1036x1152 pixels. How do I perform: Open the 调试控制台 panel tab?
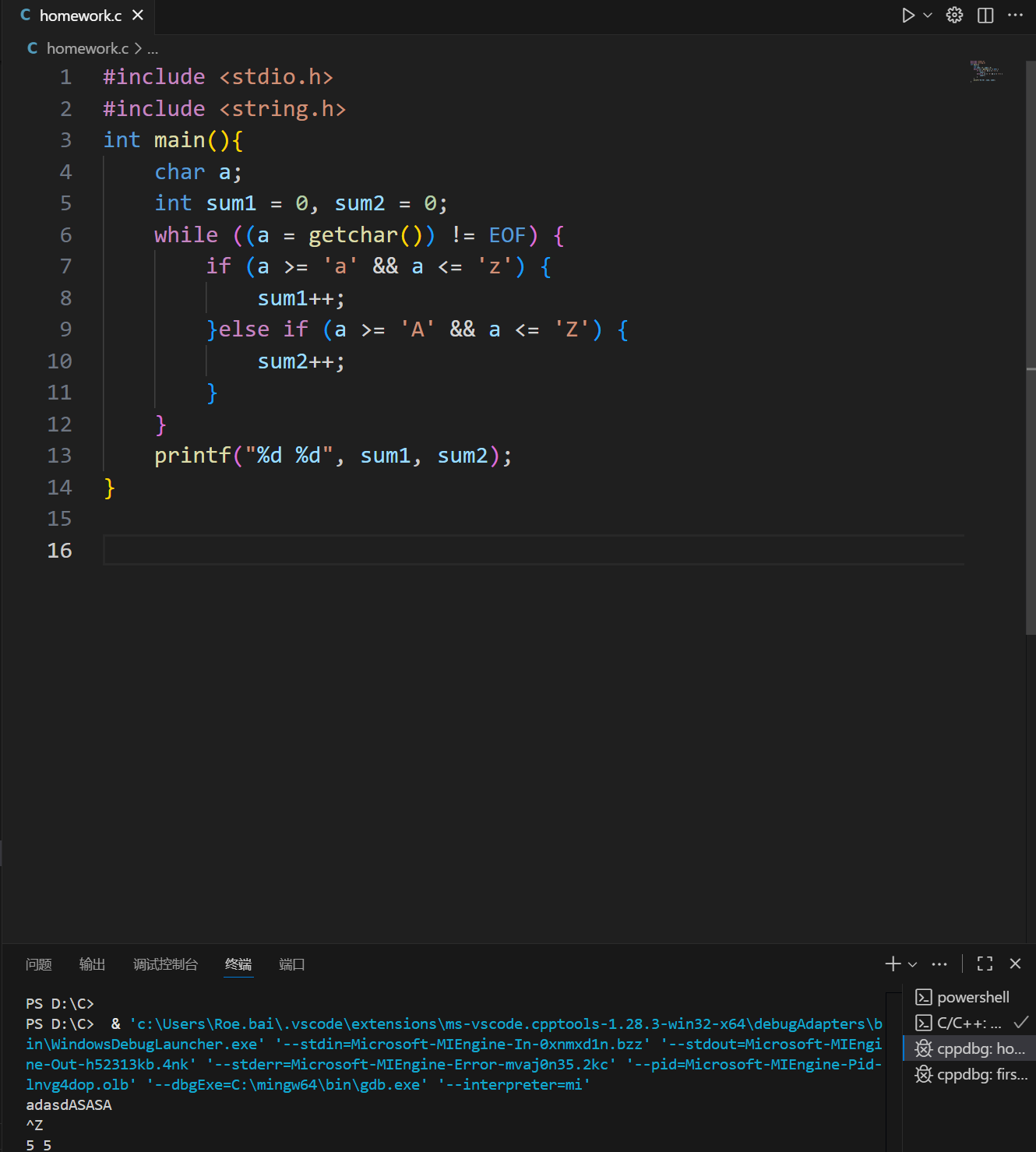[165, 964]
